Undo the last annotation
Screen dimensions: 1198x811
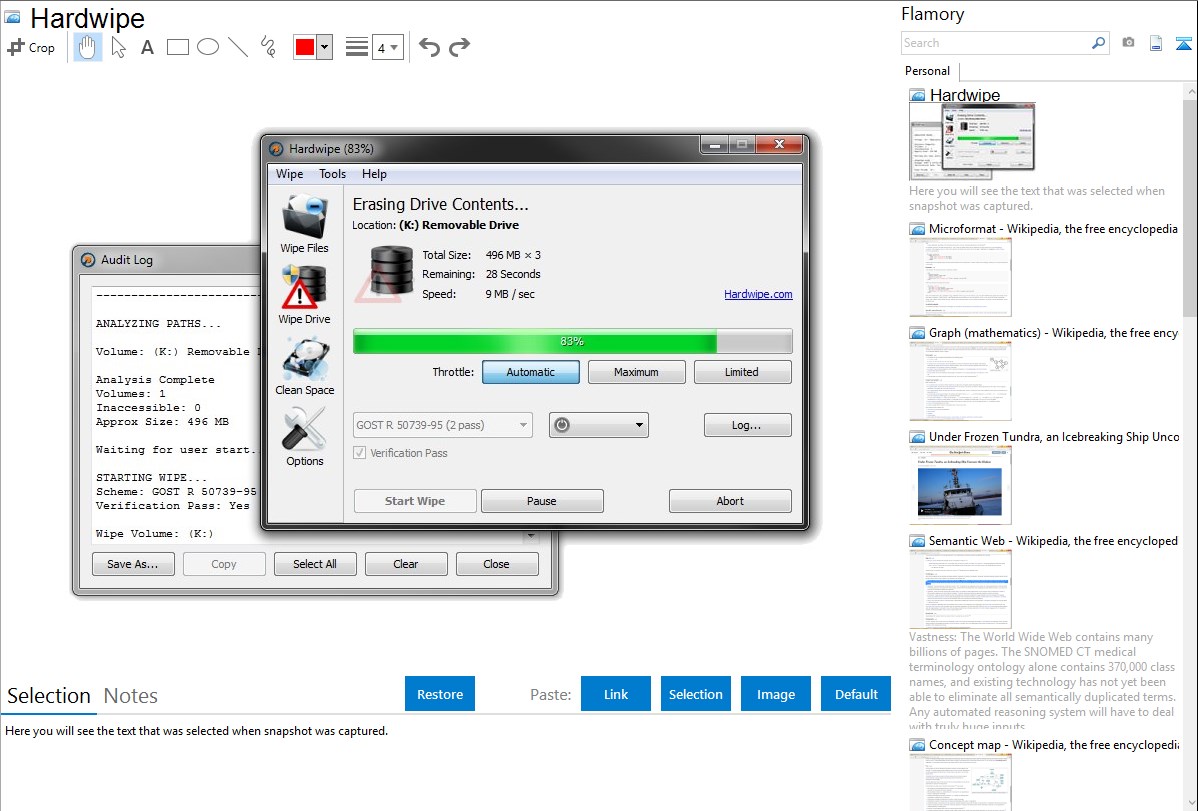point(429,47)
